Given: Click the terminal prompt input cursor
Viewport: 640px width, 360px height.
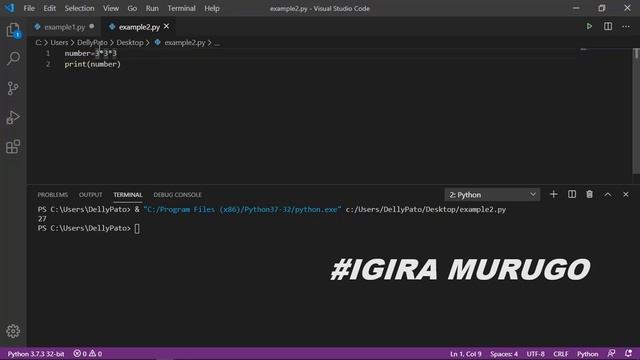Looking at the screenshot, I should point(137,228).
